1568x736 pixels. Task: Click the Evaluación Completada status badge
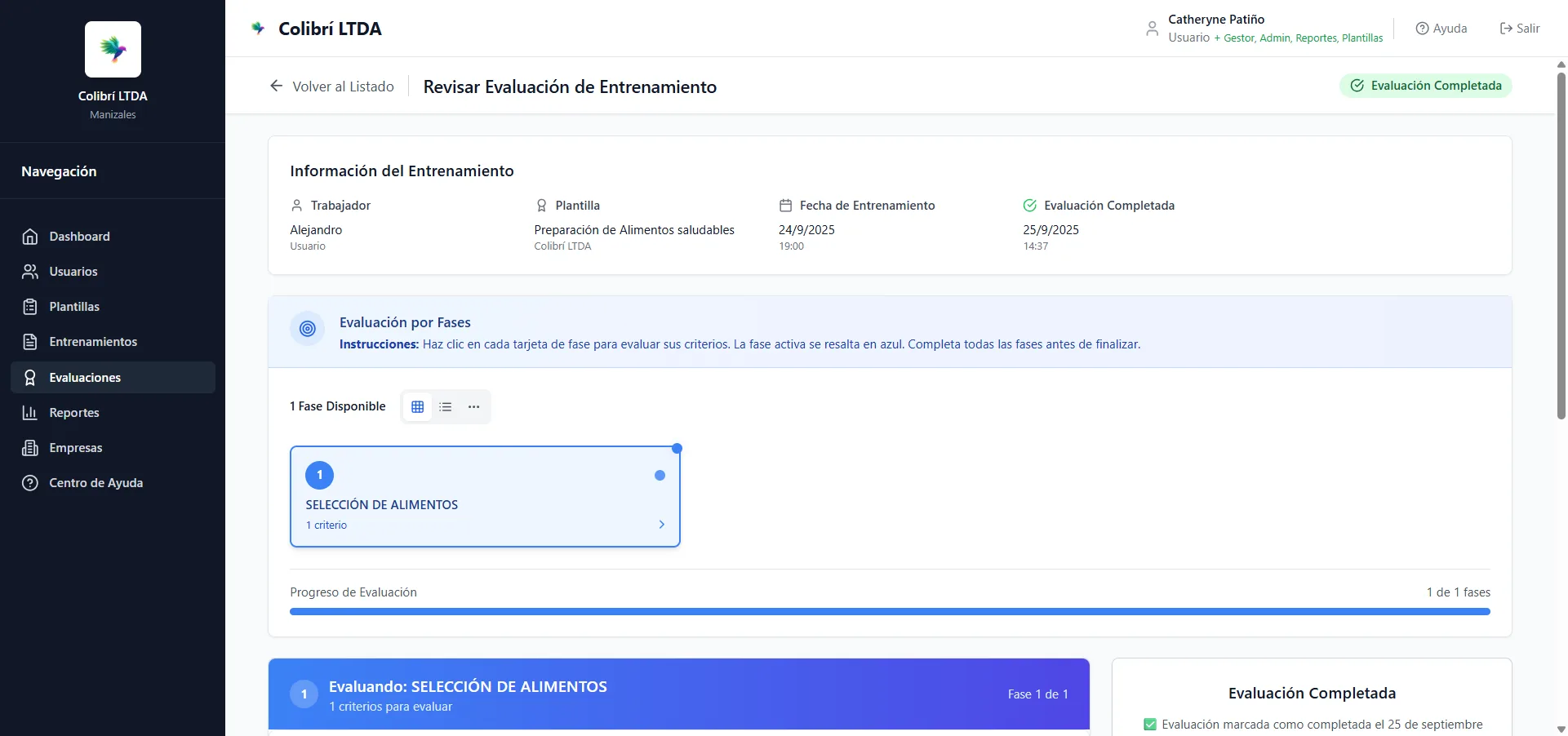[x=1425, y=86]
